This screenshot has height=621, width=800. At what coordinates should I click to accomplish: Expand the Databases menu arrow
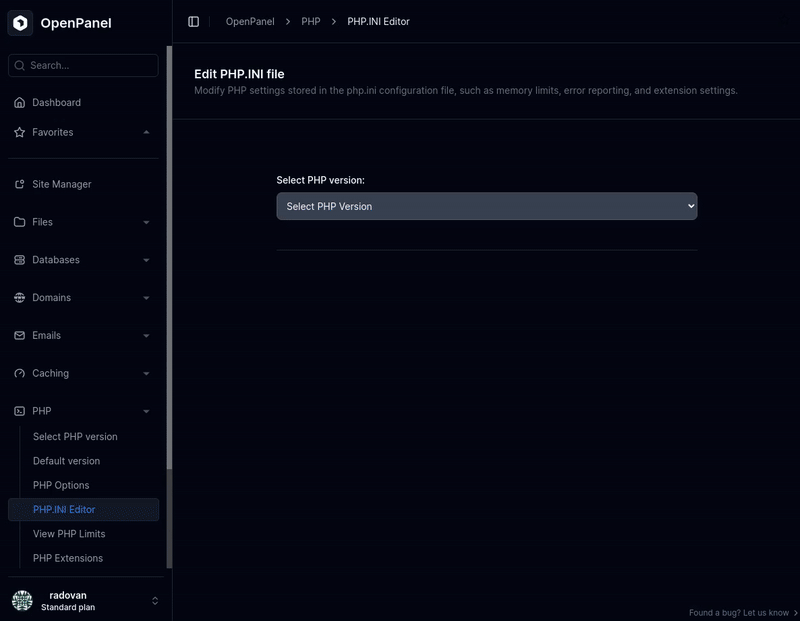(146, 260)
